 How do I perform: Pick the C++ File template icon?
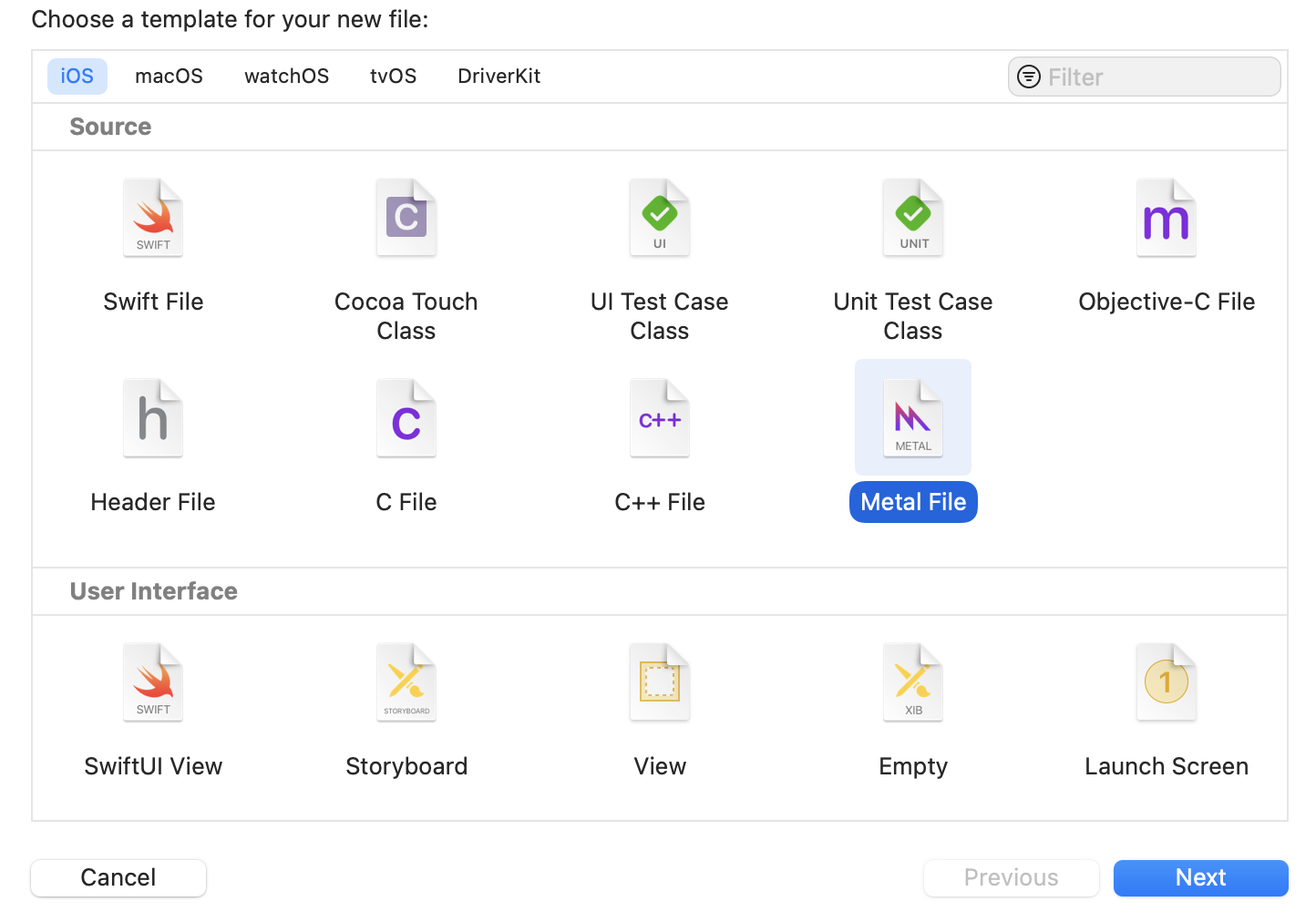(660, 419)
